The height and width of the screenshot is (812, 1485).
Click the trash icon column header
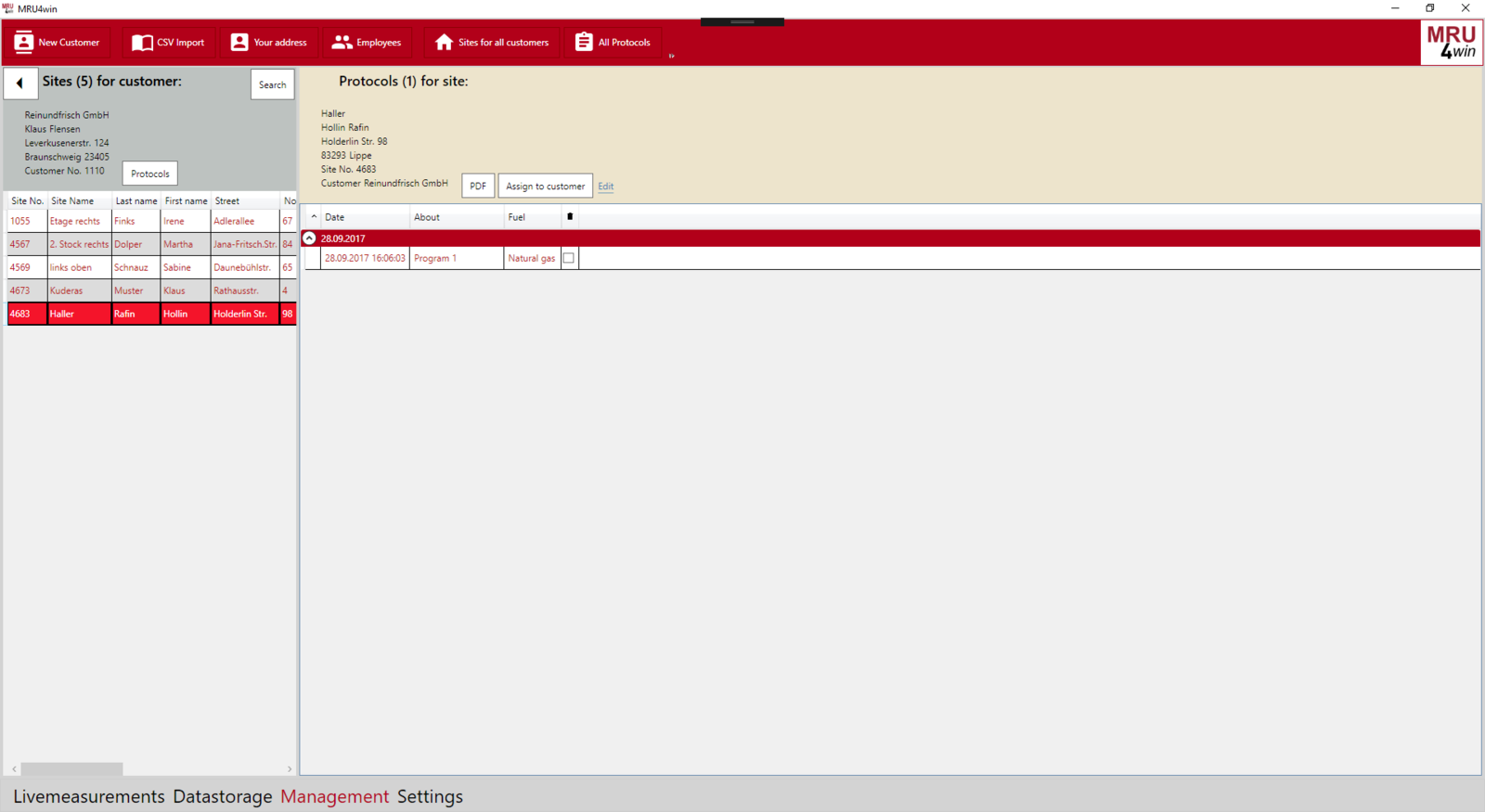point(570,217)
